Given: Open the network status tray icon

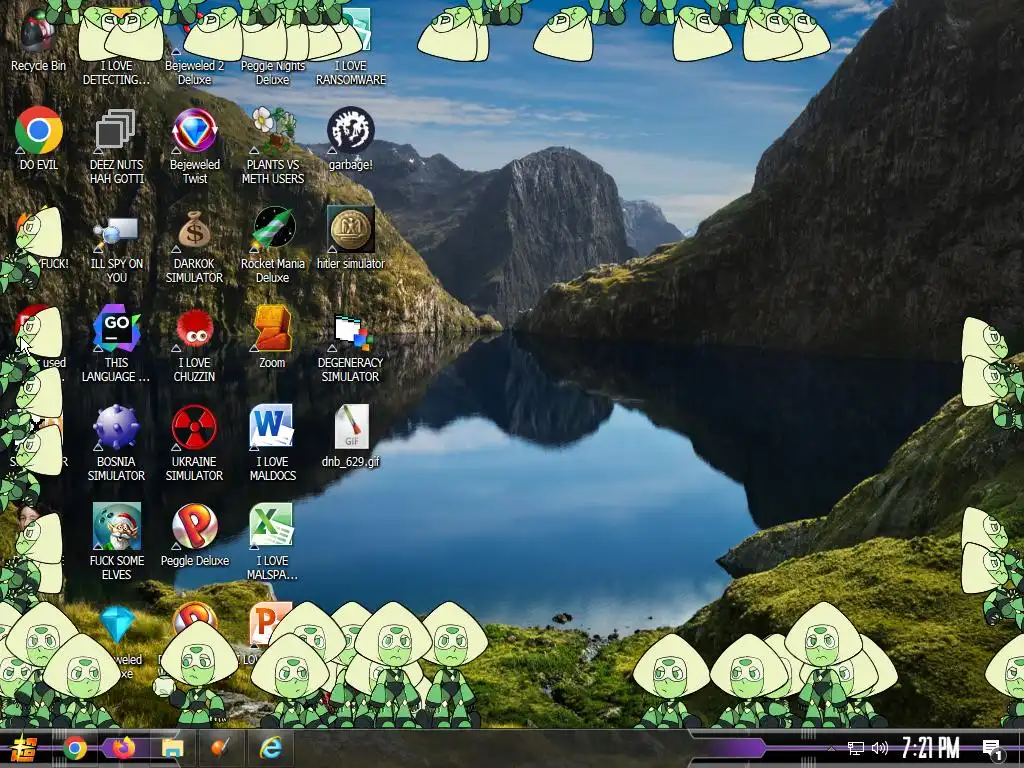Looking at the screenshot, I should coord(856,748).
